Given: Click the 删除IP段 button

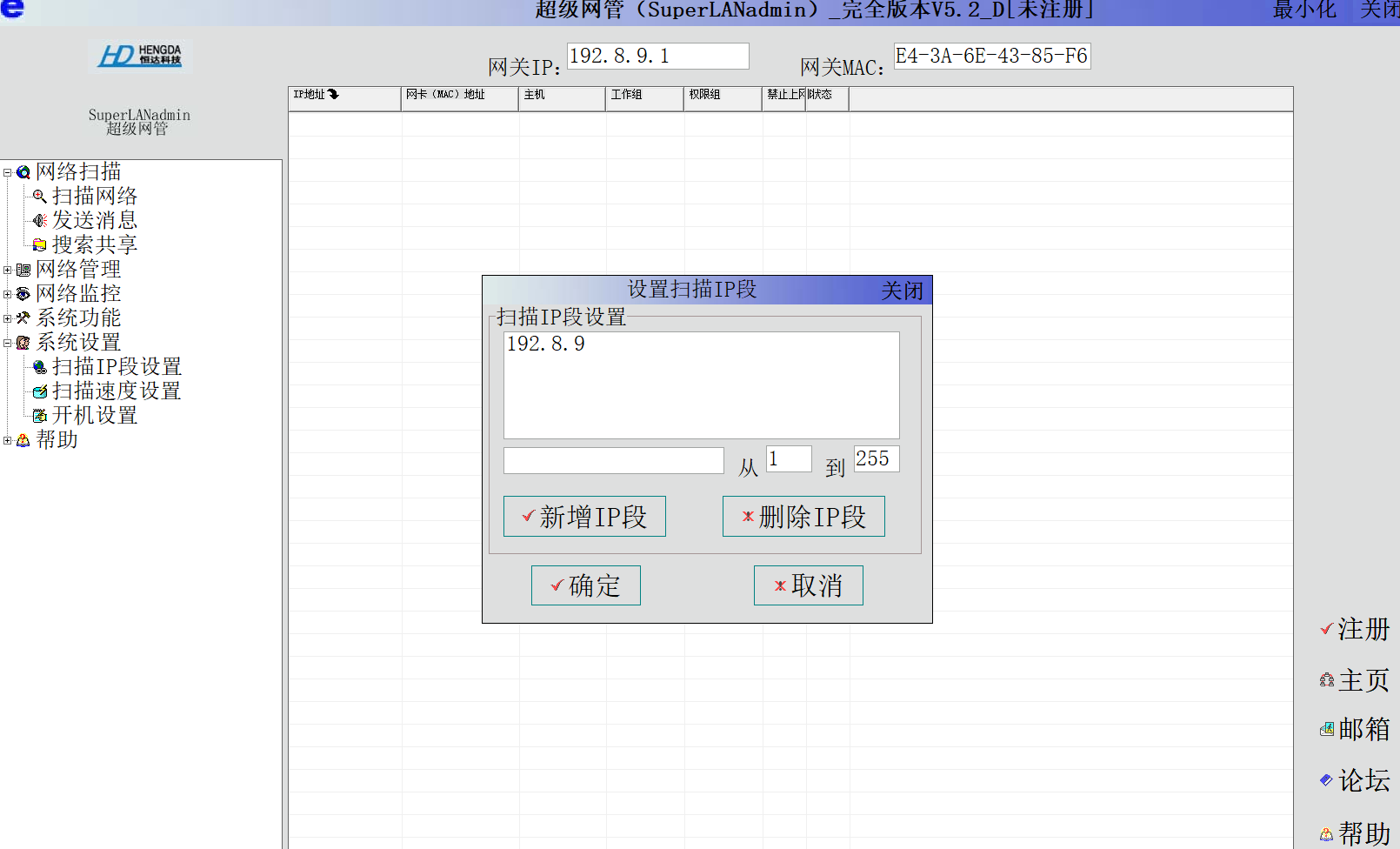Looking at the screenshot, I should point(803,517).
